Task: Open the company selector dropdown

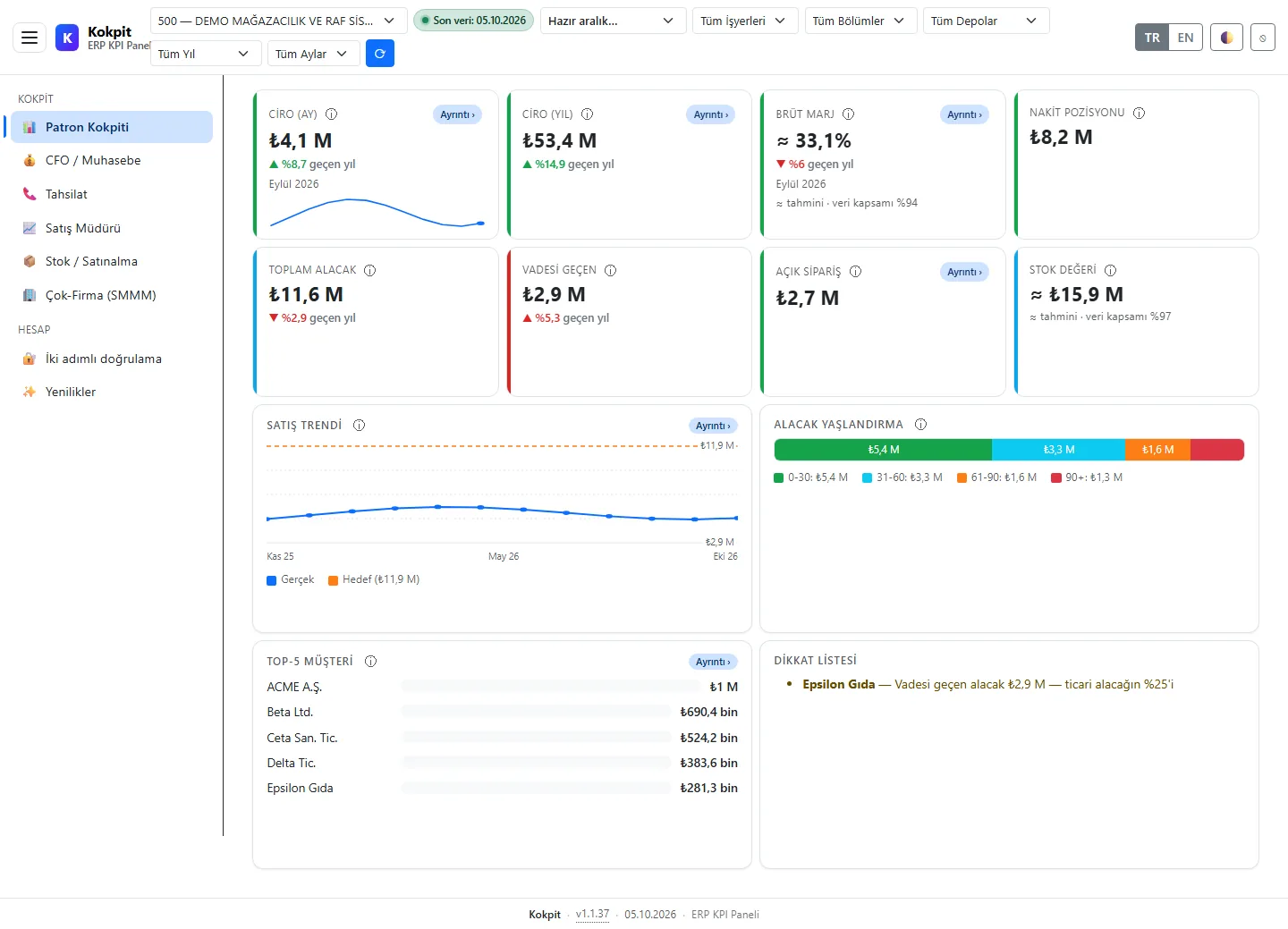Action: (x=278, y=21)
